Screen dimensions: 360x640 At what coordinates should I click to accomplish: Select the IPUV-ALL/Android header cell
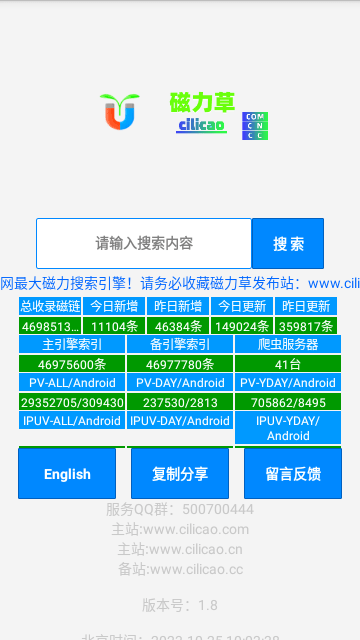(72, 420)
